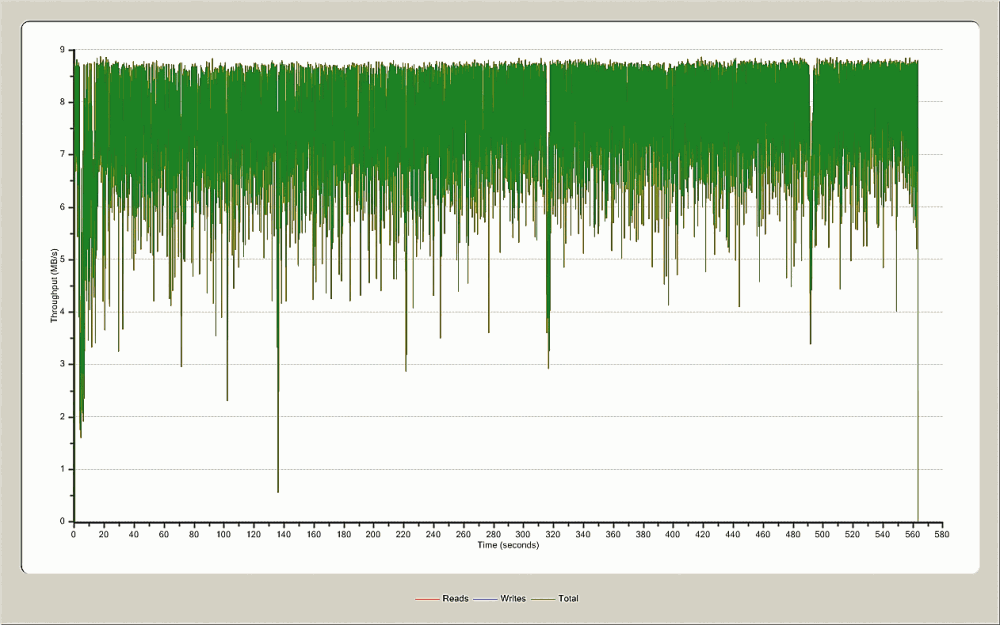Screen dimensions: 1000x625
Task: Click the 9 MB/s label on the y-axis
Action: (62, 49)
